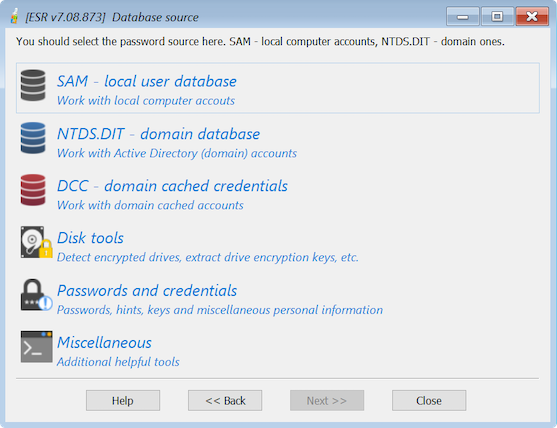Click the Disk tools drive-with-lock icon

36,242
